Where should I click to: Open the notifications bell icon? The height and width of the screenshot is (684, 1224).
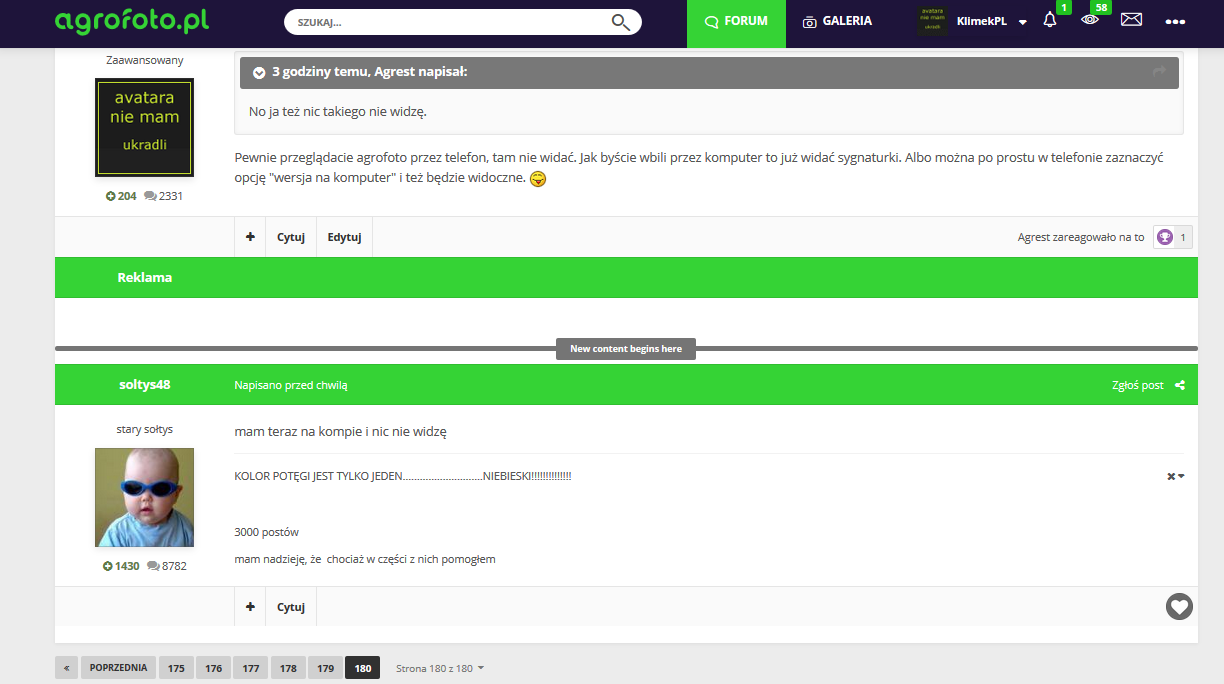point(1049,20)
